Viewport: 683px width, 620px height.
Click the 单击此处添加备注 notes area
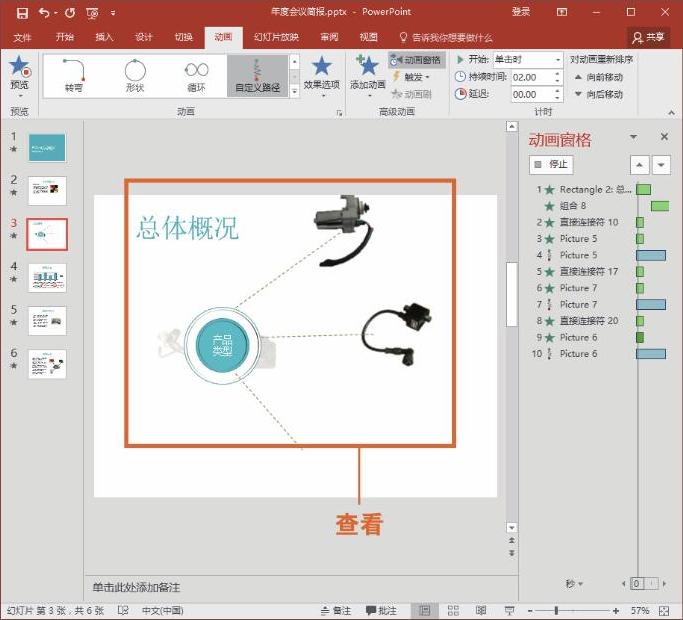(x=301, y=587)
